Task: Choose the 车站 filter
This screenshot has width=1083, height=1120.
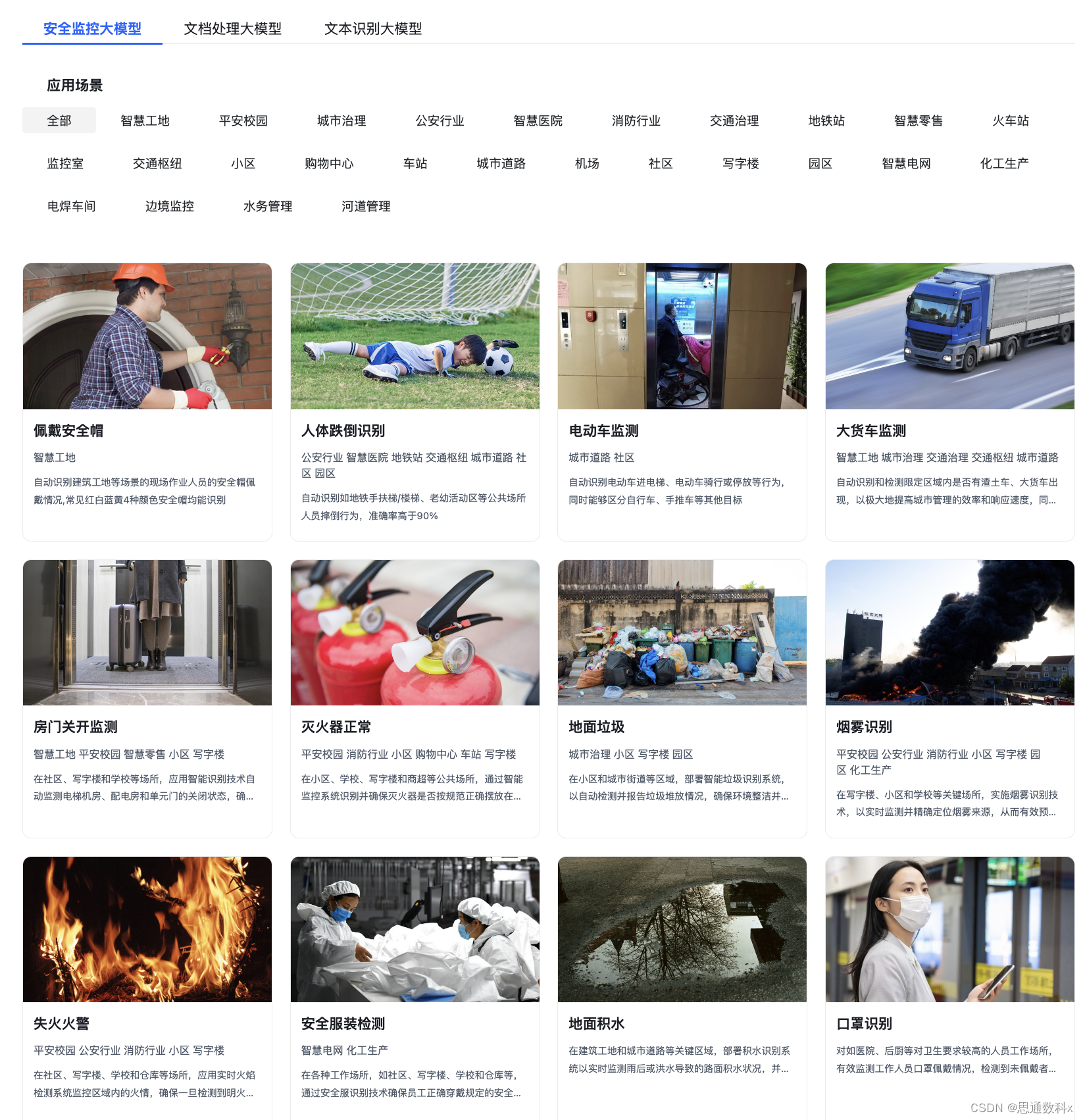Action: [415, 163]
